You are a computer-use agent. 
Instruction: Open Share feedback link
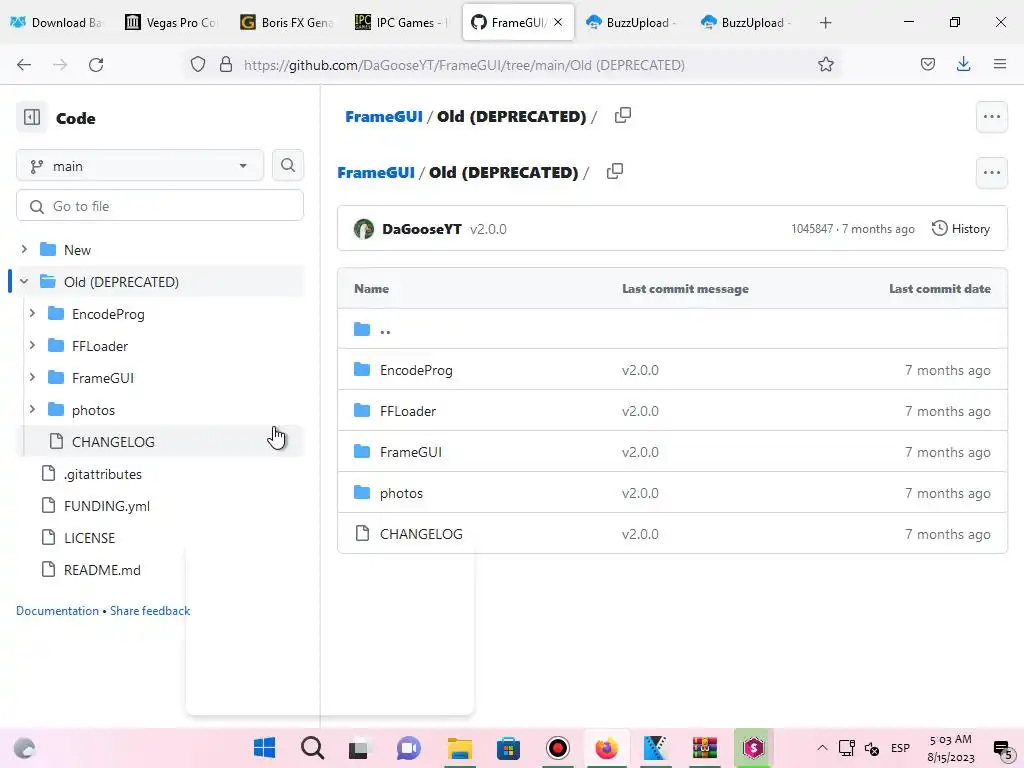(x=150, y=611)
